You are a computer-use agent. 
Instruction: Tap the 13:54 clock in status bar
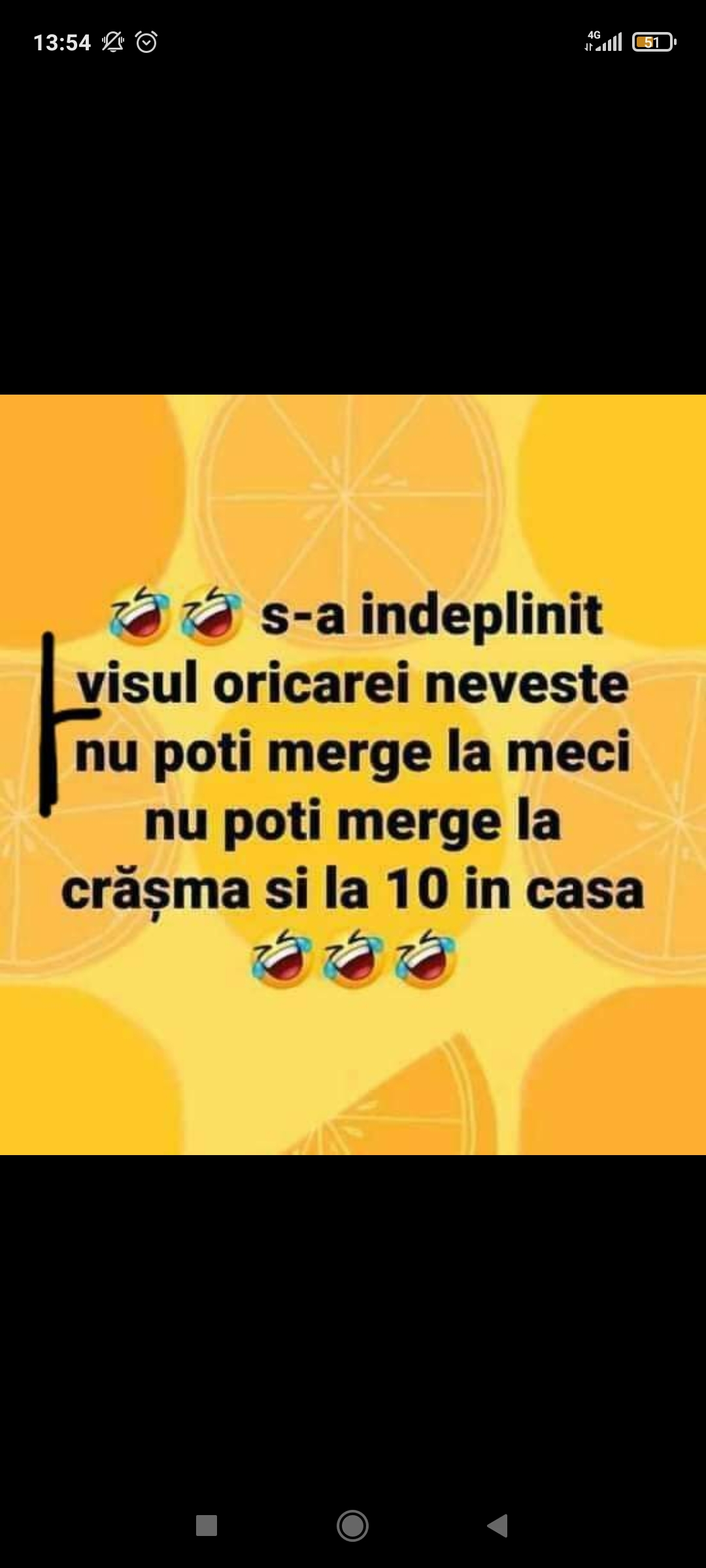coord(62,42)
